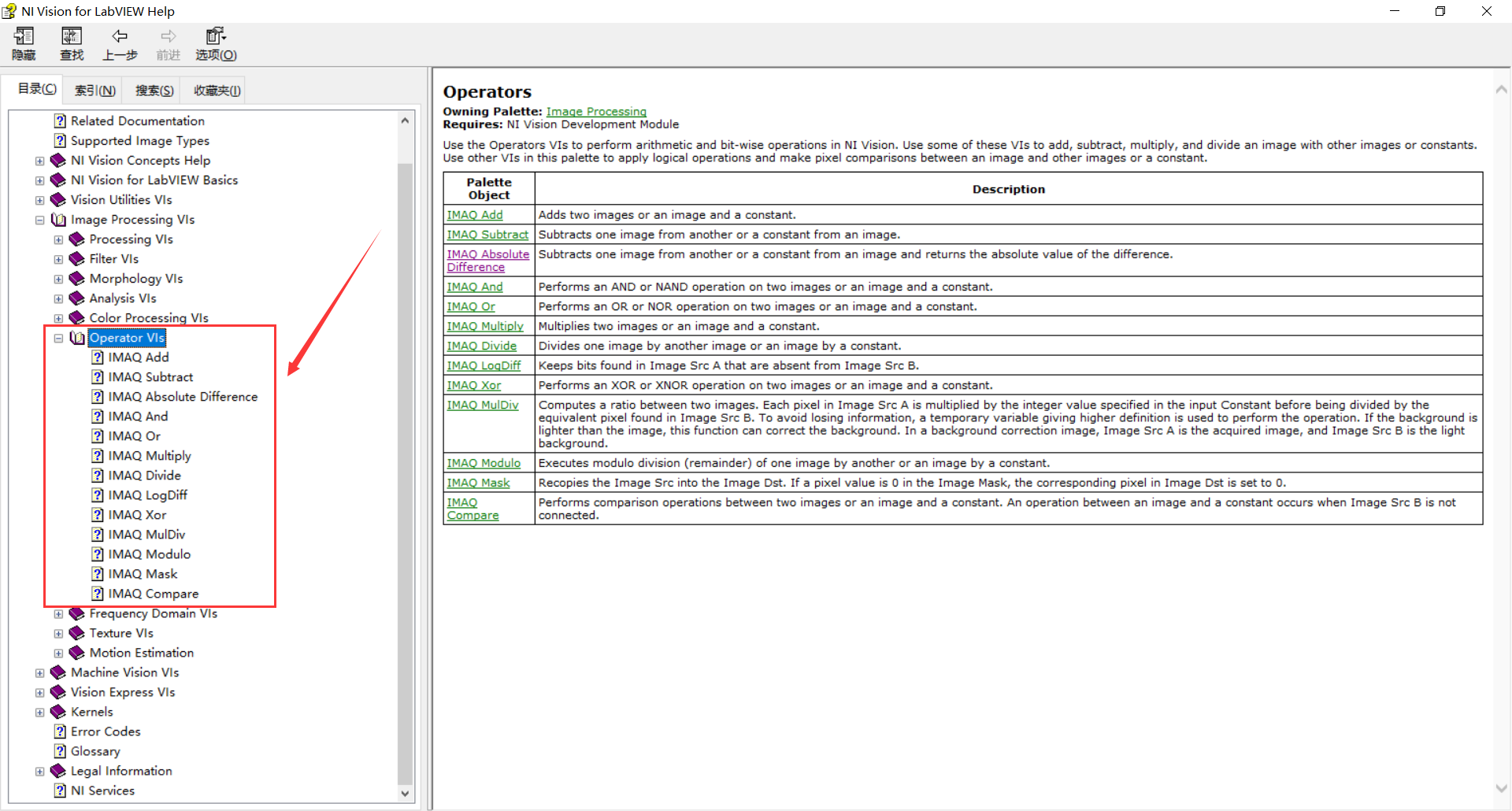Click the contents tree scroll down arrow

405,794
